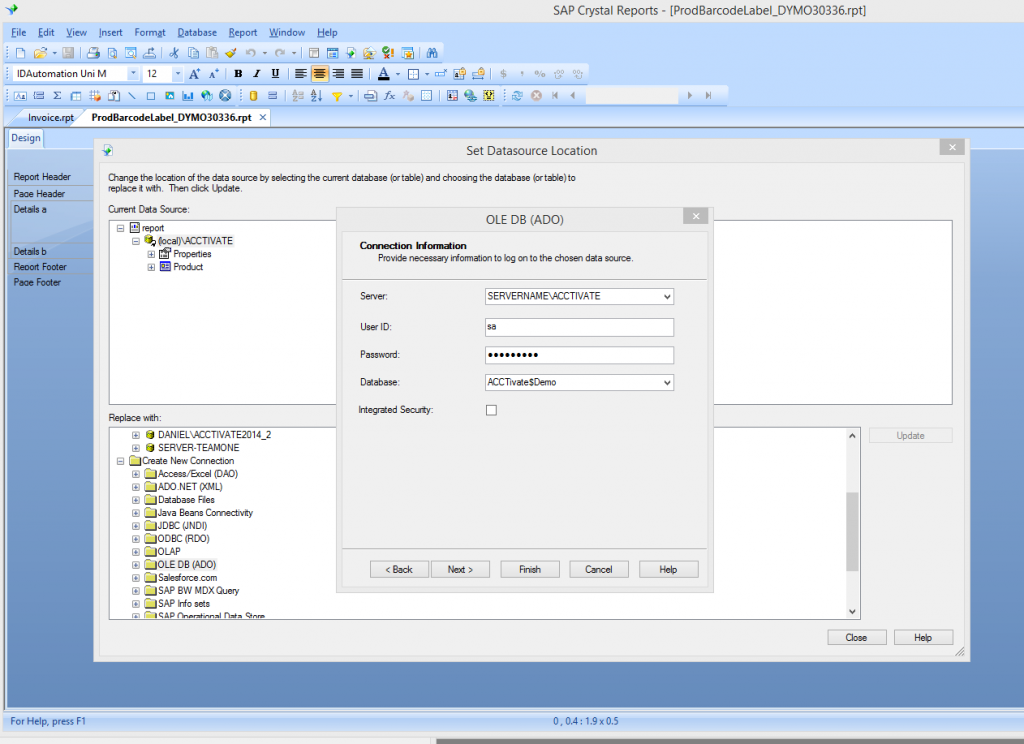1024x744 pixels.
Task: Click Help in OLE DB dialog
Action: 668,570
